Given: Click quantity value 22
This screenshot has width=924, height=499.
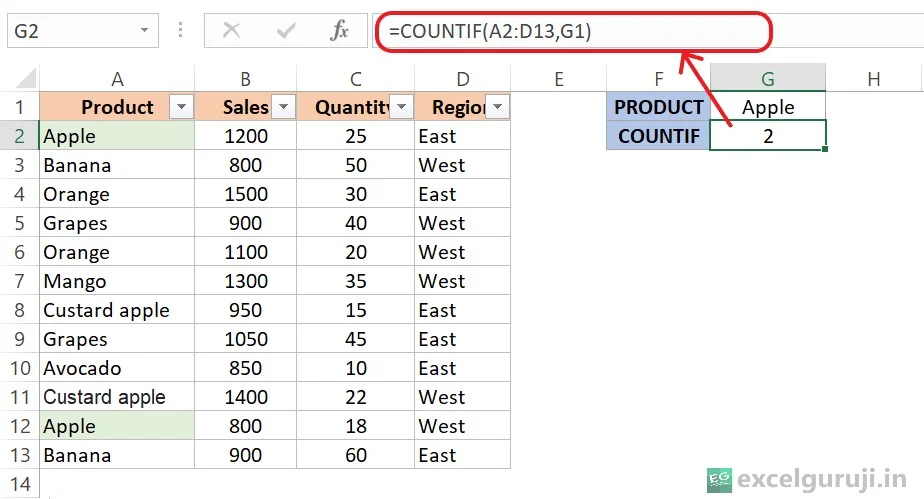Looking at the screenshot, I should (x=356, y=396).
